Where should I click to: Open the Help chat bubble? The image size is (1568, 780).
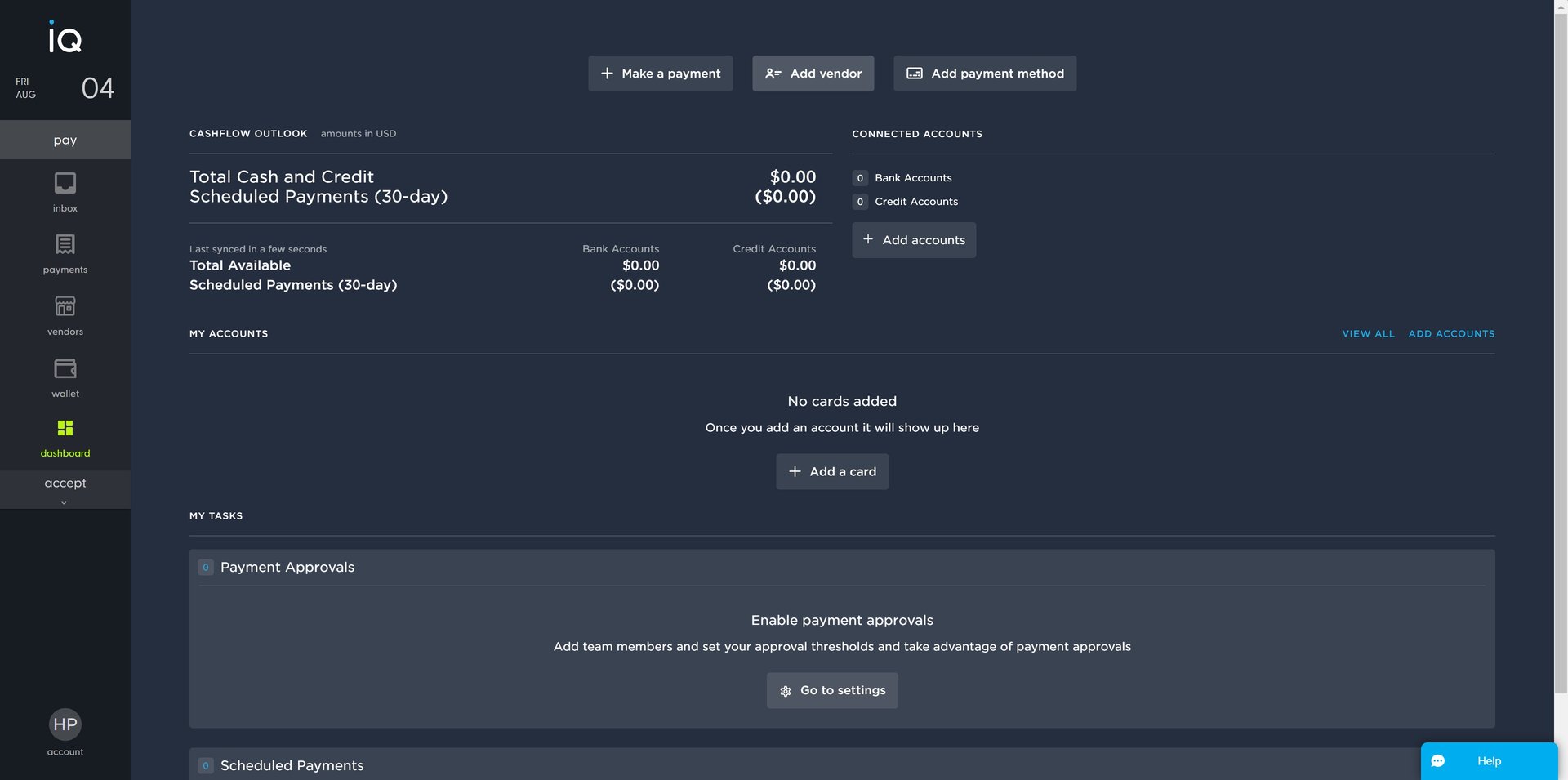1489,761
